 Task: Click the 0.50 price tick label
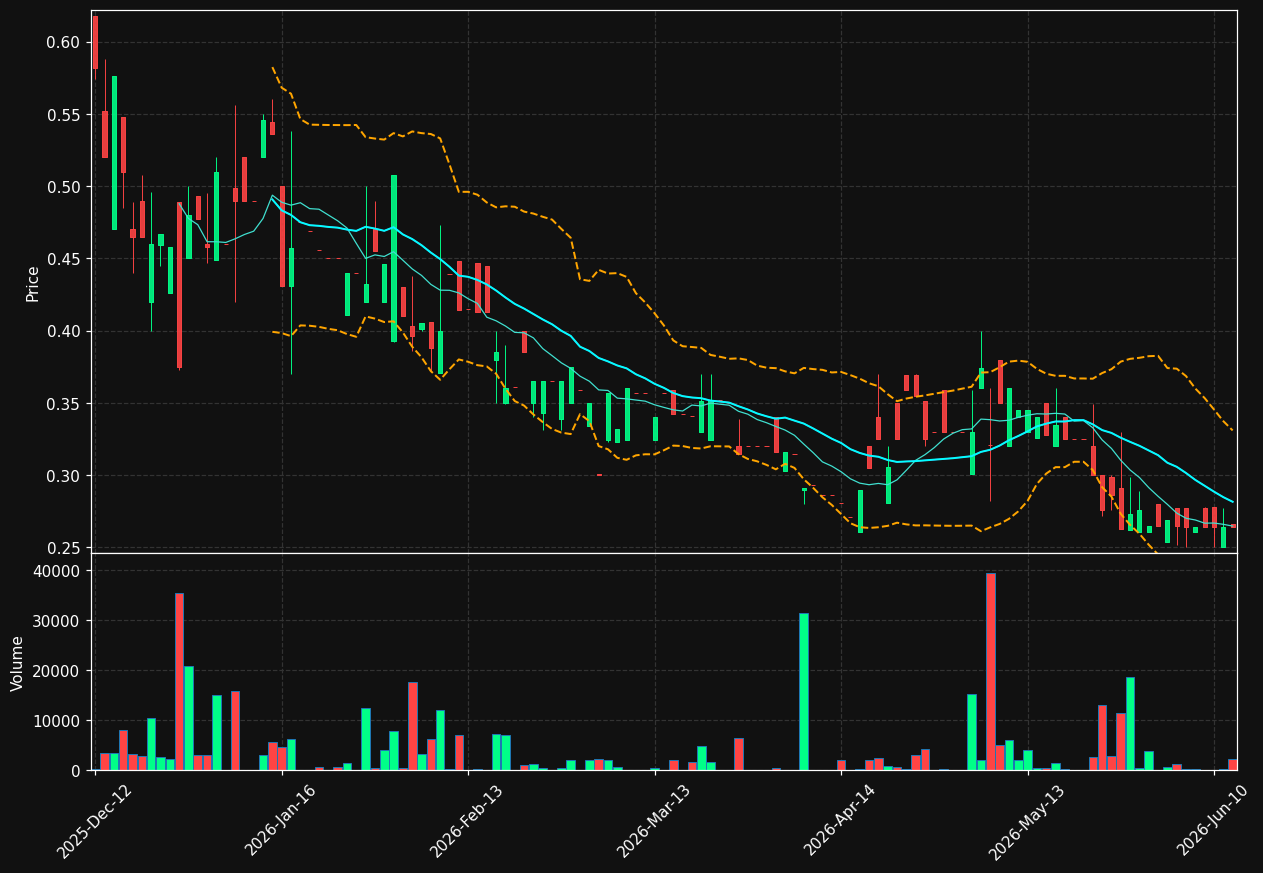click(63, 187)
